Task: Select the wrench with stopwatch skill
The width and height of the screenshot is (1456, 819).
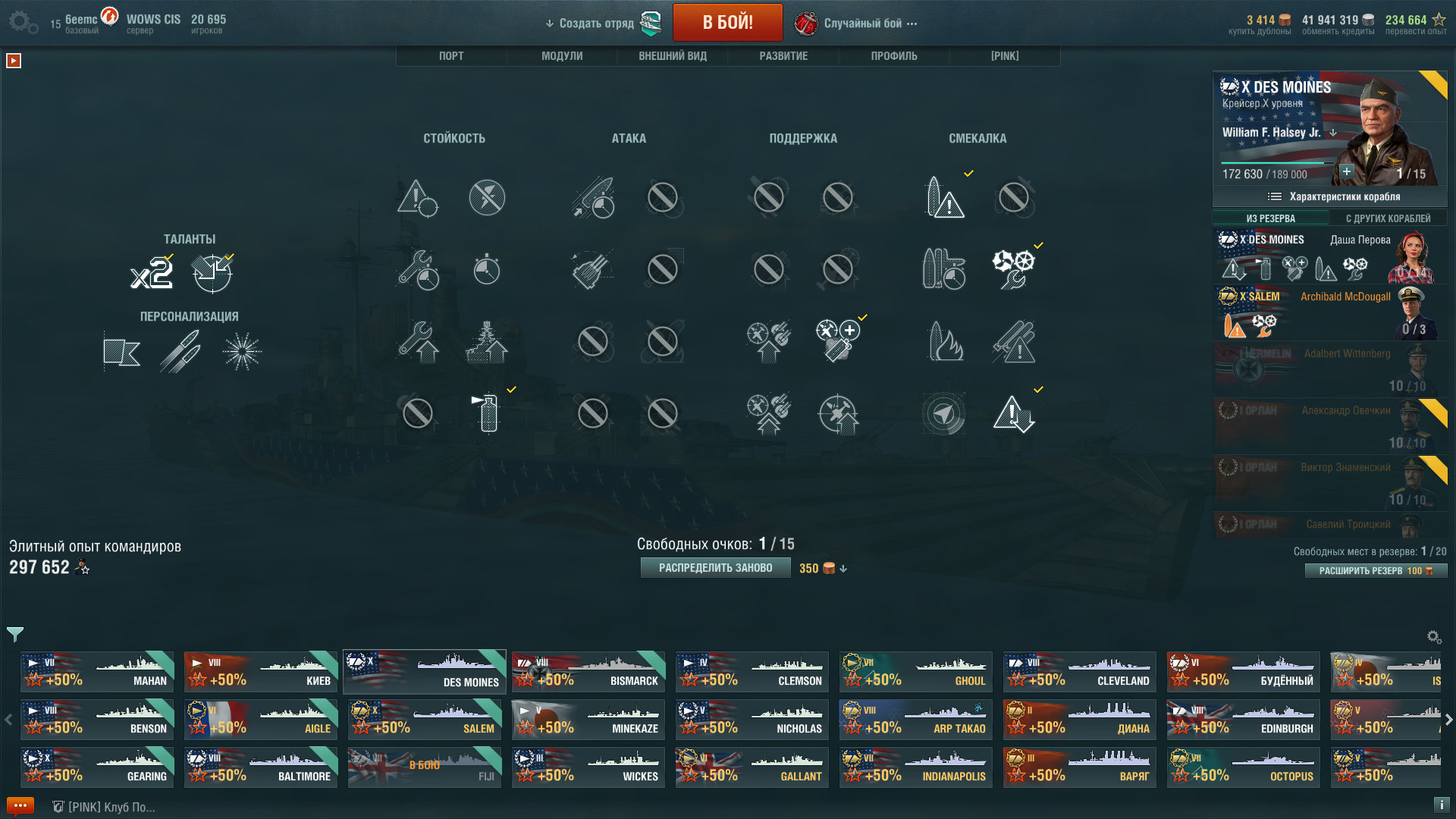Action: point(417,270)
